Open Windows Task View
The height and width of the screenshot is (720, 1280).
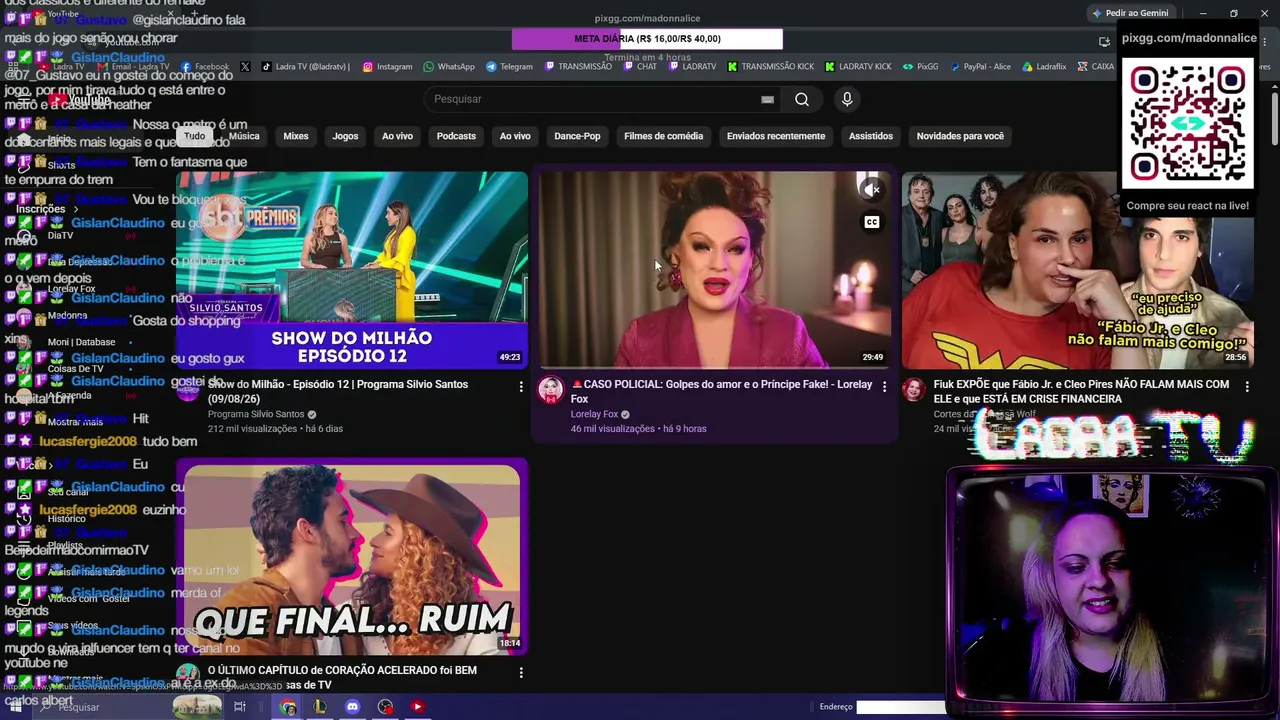[x=240, y=707]
